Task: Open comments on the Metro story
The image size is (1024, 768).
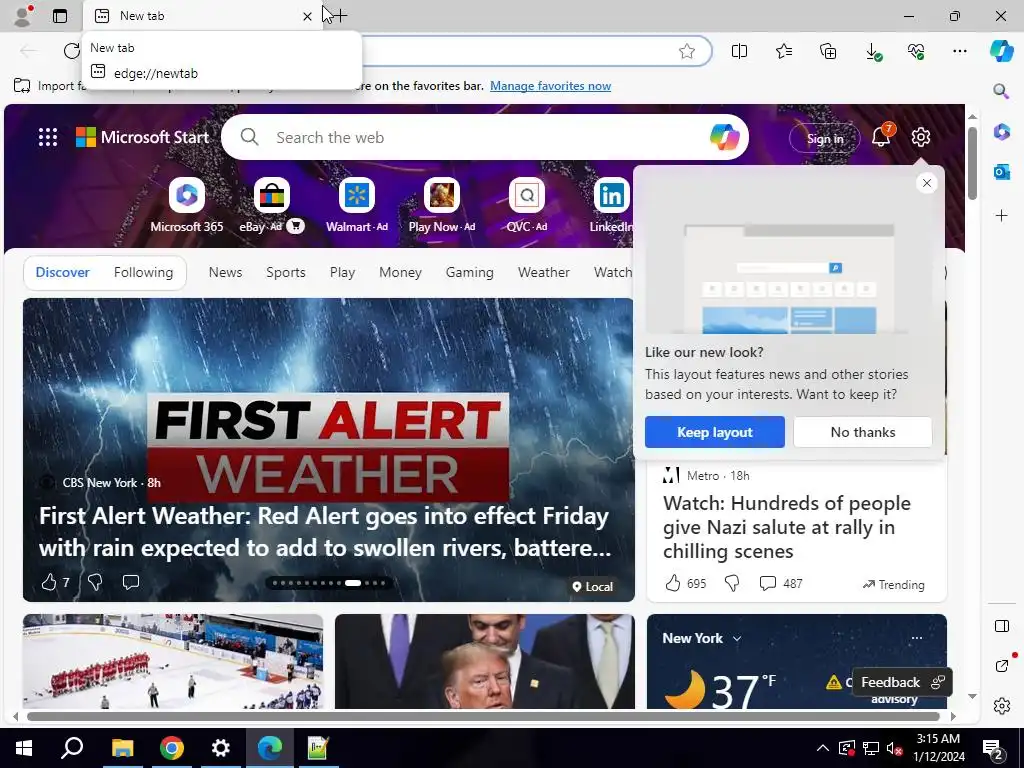Action: coord(780,583)
